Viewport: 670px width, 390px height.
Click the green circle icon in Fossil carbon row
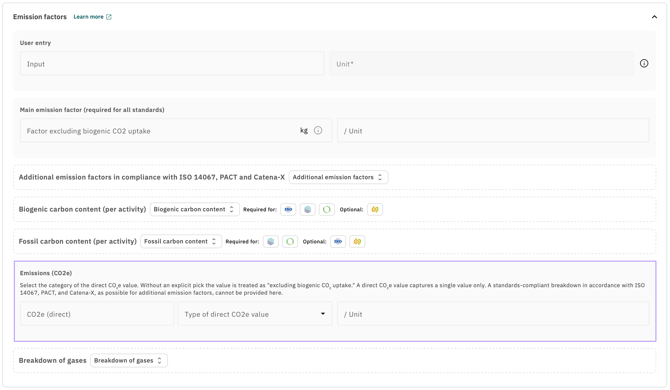tap(290, 241)
